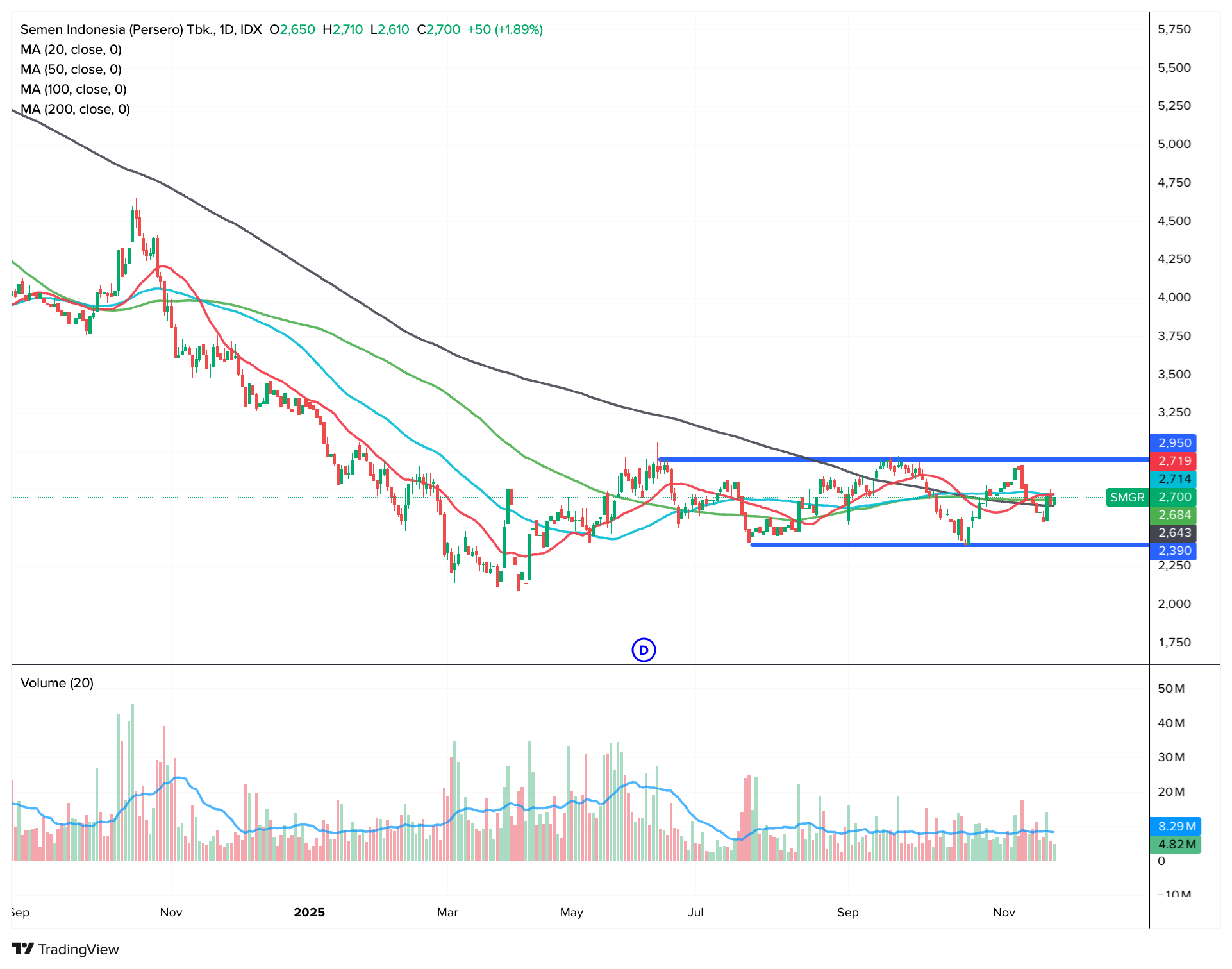Select the MA (50, close, 0) legend
The width and height of the screenshot is (1232, 969).
point(71,69)
